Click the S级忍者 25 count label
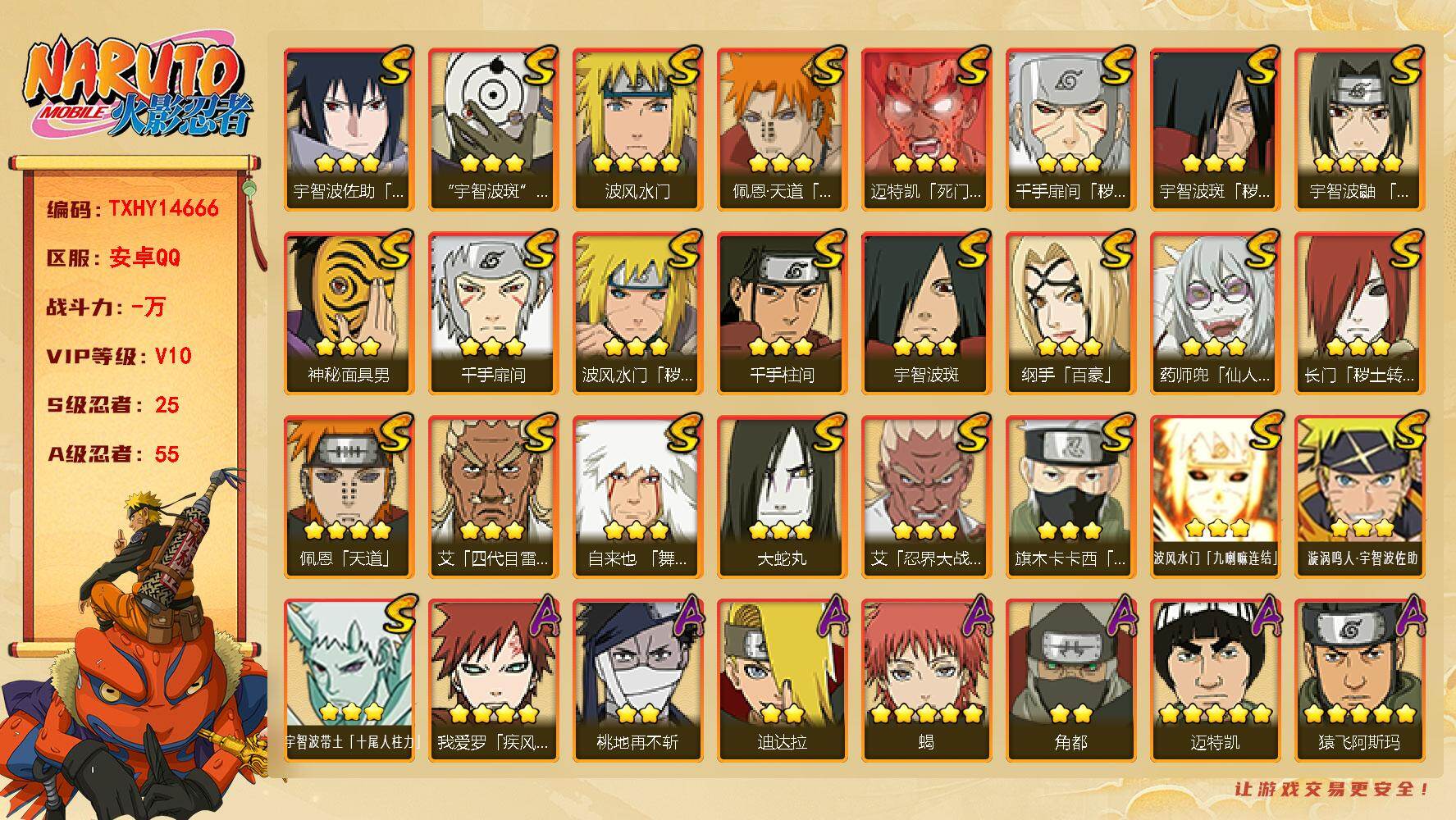The width and height of the screenshot is (1456, 820). coord(113,405)
